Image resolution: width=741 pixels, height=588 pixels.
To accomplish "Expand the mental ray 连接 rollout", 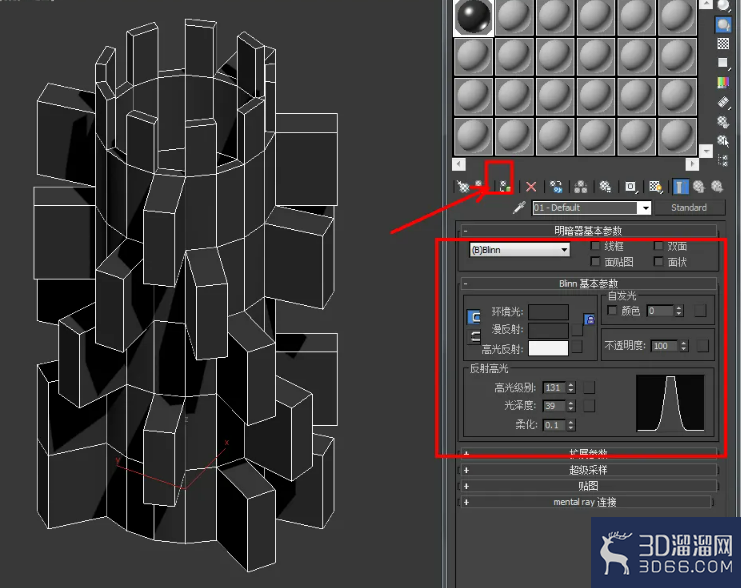I will (x=585, y=502).
